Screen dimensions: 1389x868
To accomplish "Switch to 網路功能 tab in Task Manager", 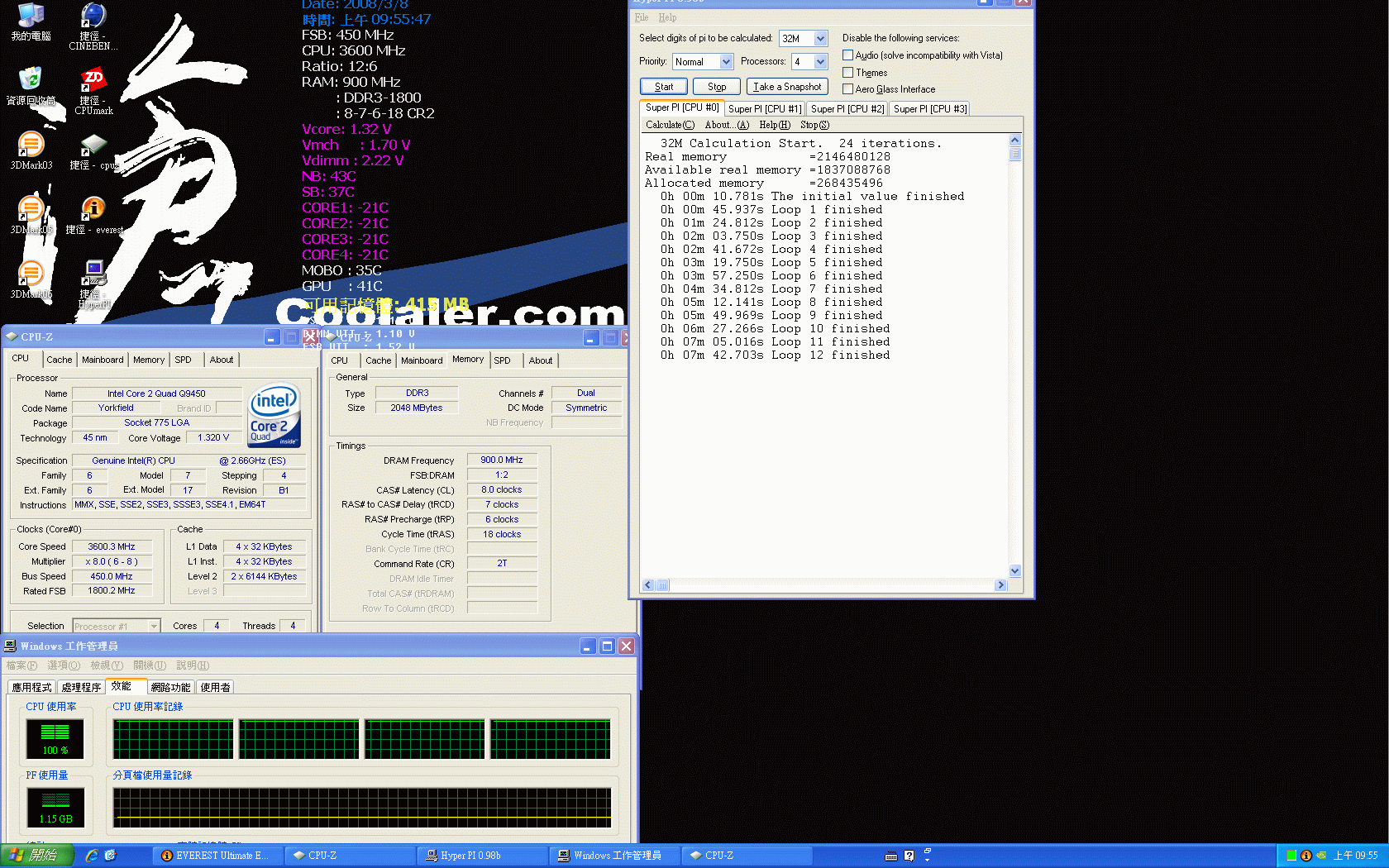I will pos(170,687).
